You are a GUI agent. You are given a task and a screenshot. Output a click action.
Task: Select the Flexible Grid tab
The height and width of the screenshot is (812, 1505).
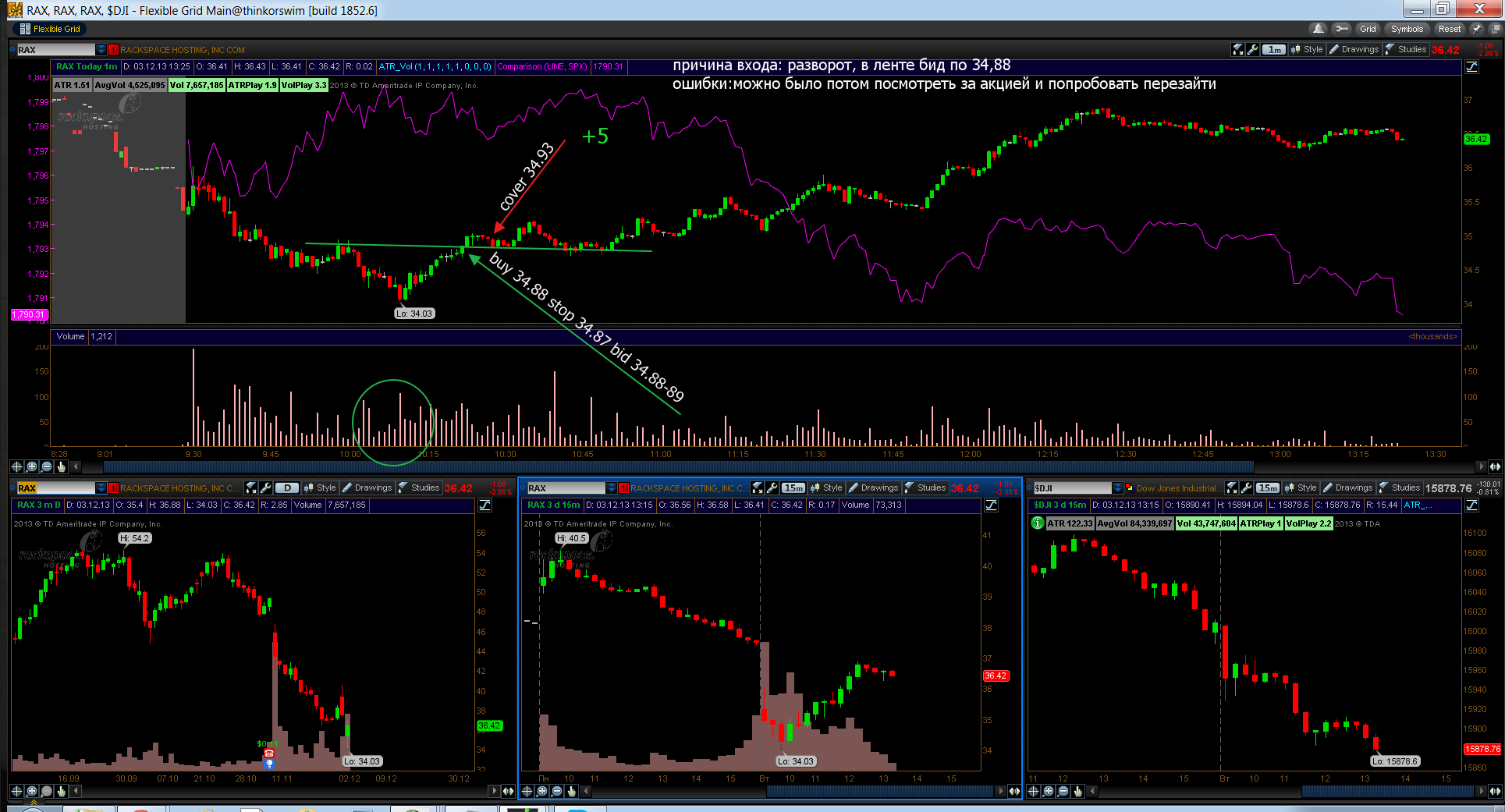tap(50, 29)
